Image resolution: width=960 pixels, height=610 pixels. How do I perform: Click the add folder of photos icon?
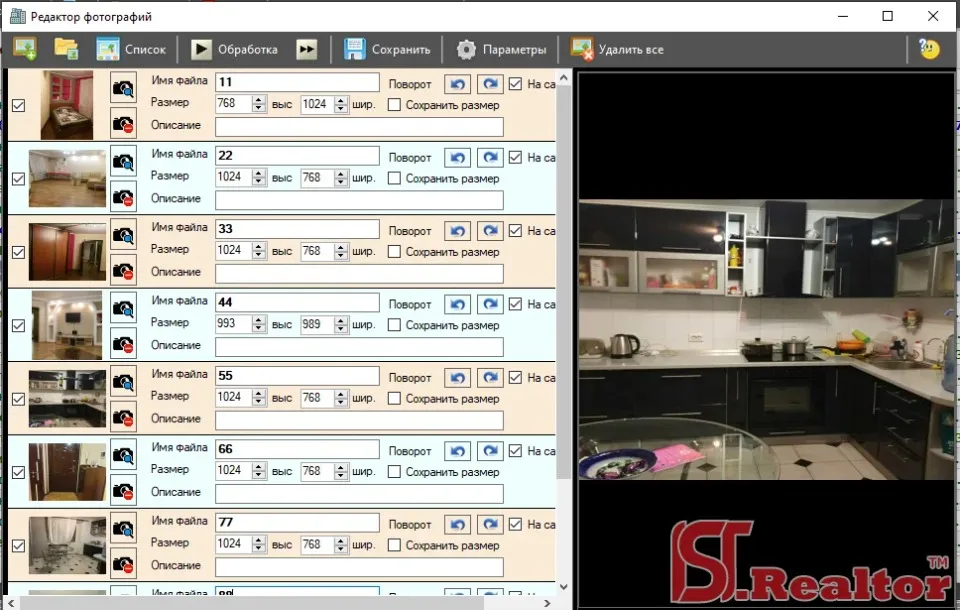tap(66, 49)
